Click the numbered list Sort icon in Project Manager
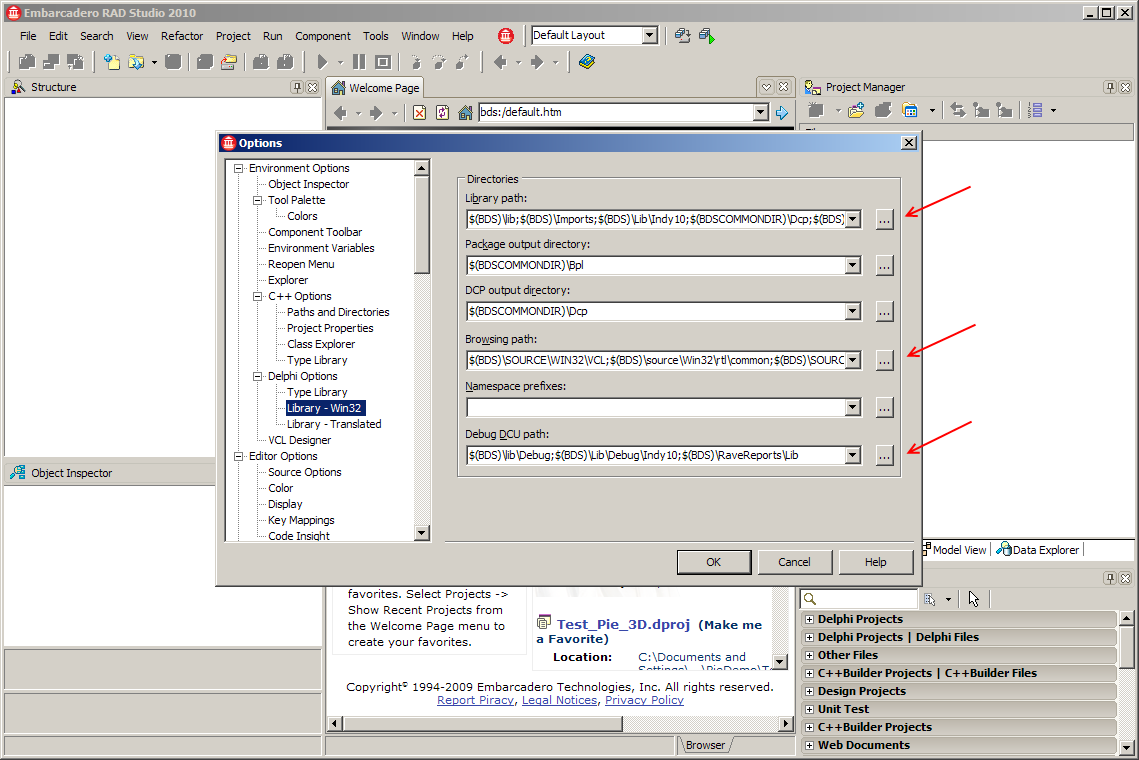 1035,110
